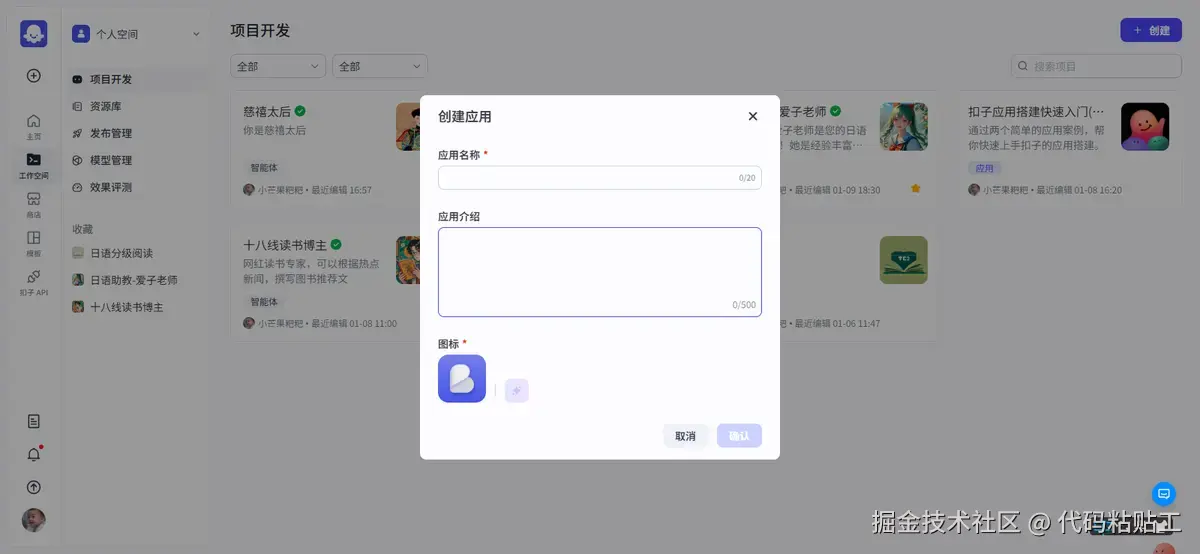Focus the 应用名称 input field
The image size is (1200, 554).
tap(600, 178)
